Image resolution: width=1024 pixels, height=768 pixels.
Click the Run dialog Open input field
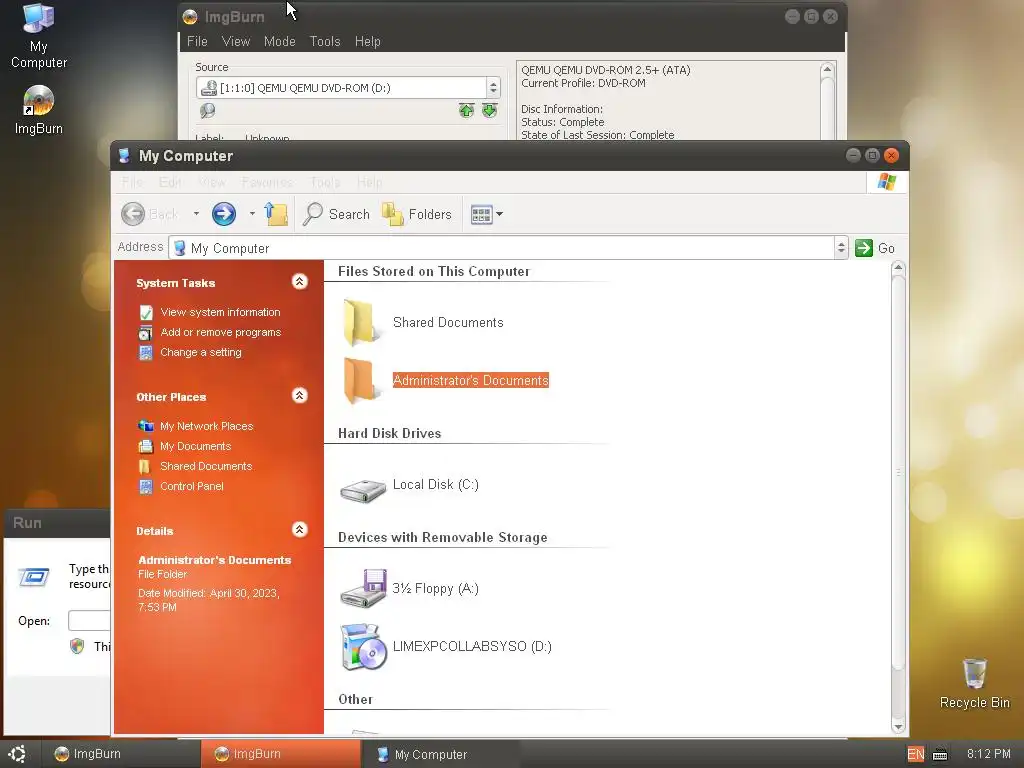(x=89, y=620)
